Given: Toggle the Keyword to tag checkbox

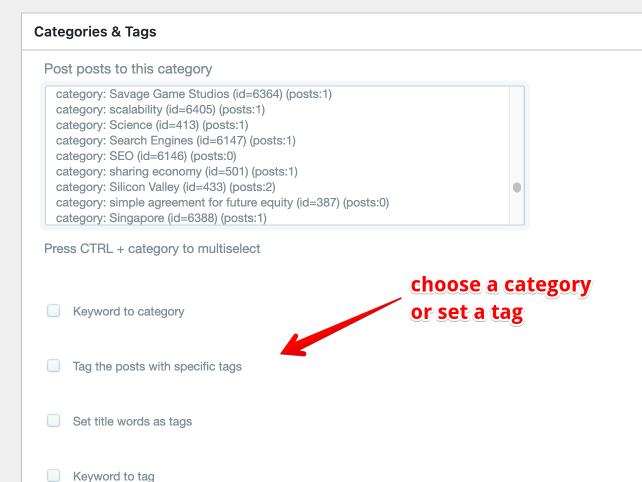Looking at the screenshot, I should 54,476.
